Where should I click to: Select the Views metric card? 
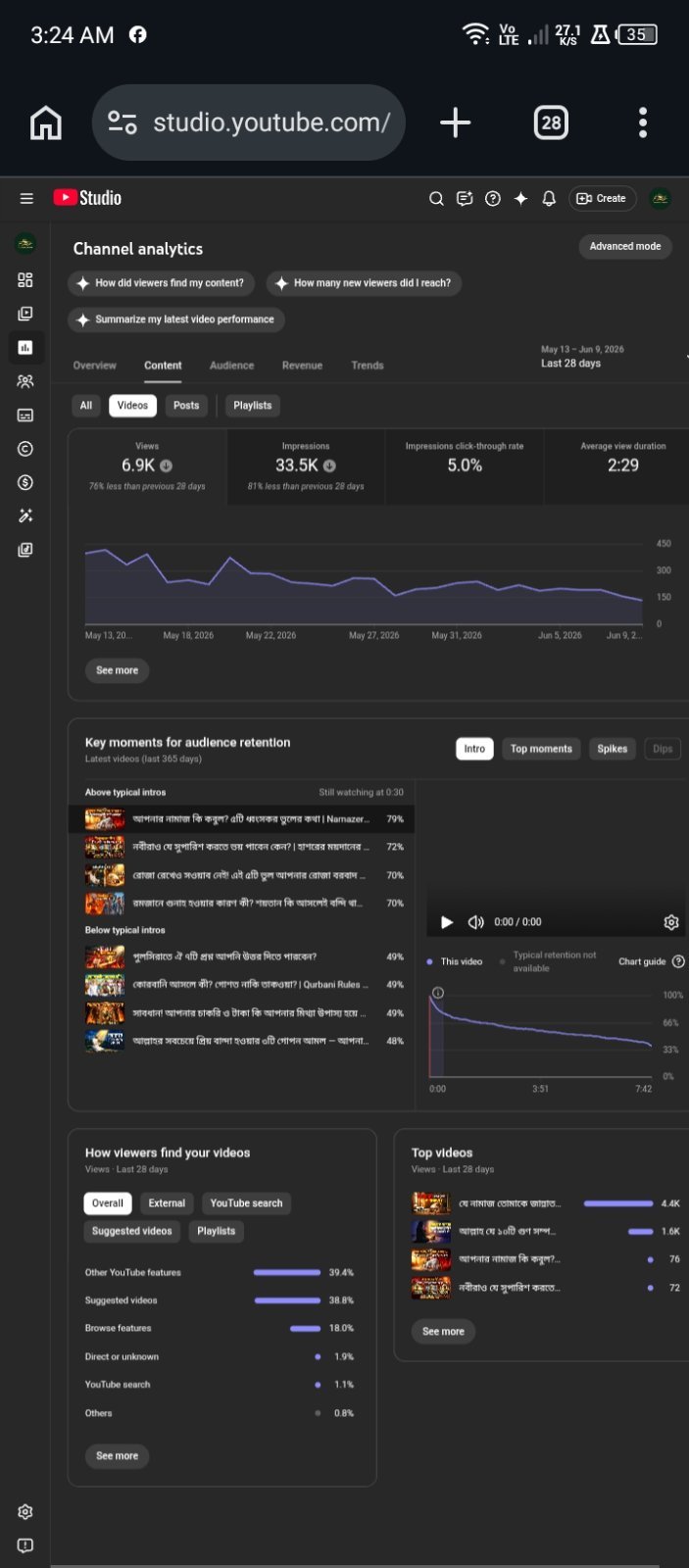147,466
